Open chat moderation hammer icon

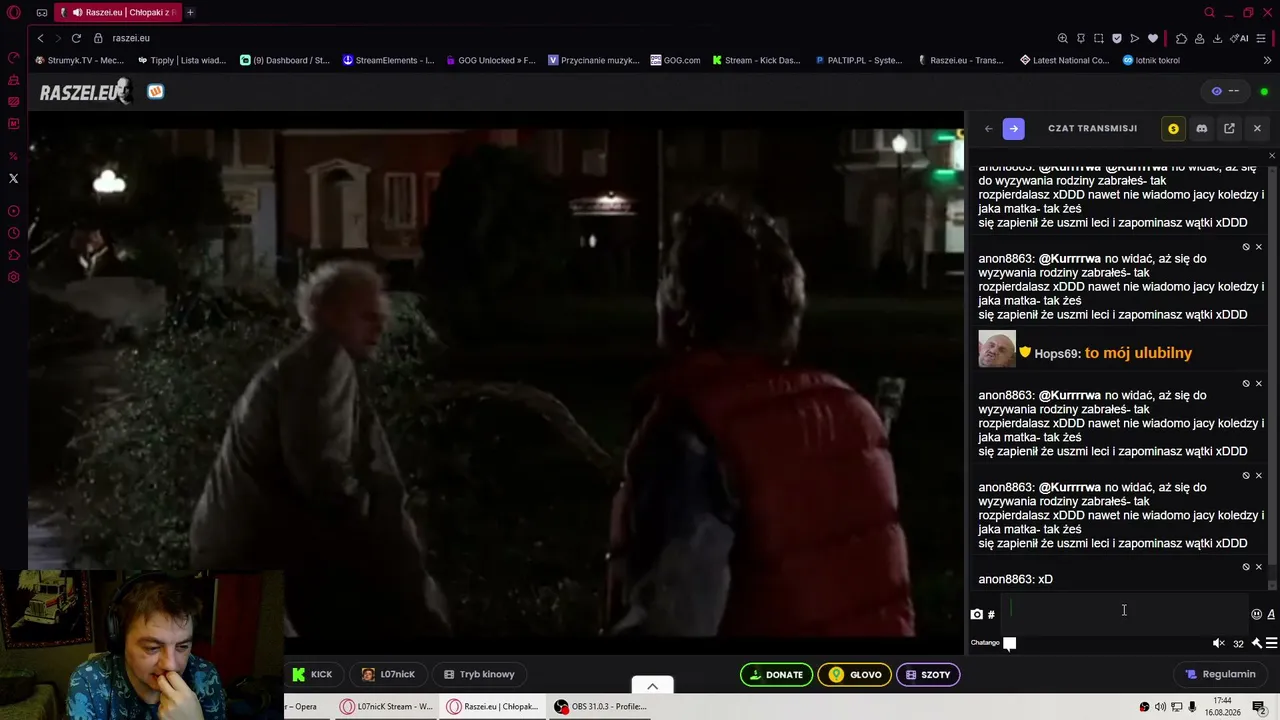[x=1256, y=643]
